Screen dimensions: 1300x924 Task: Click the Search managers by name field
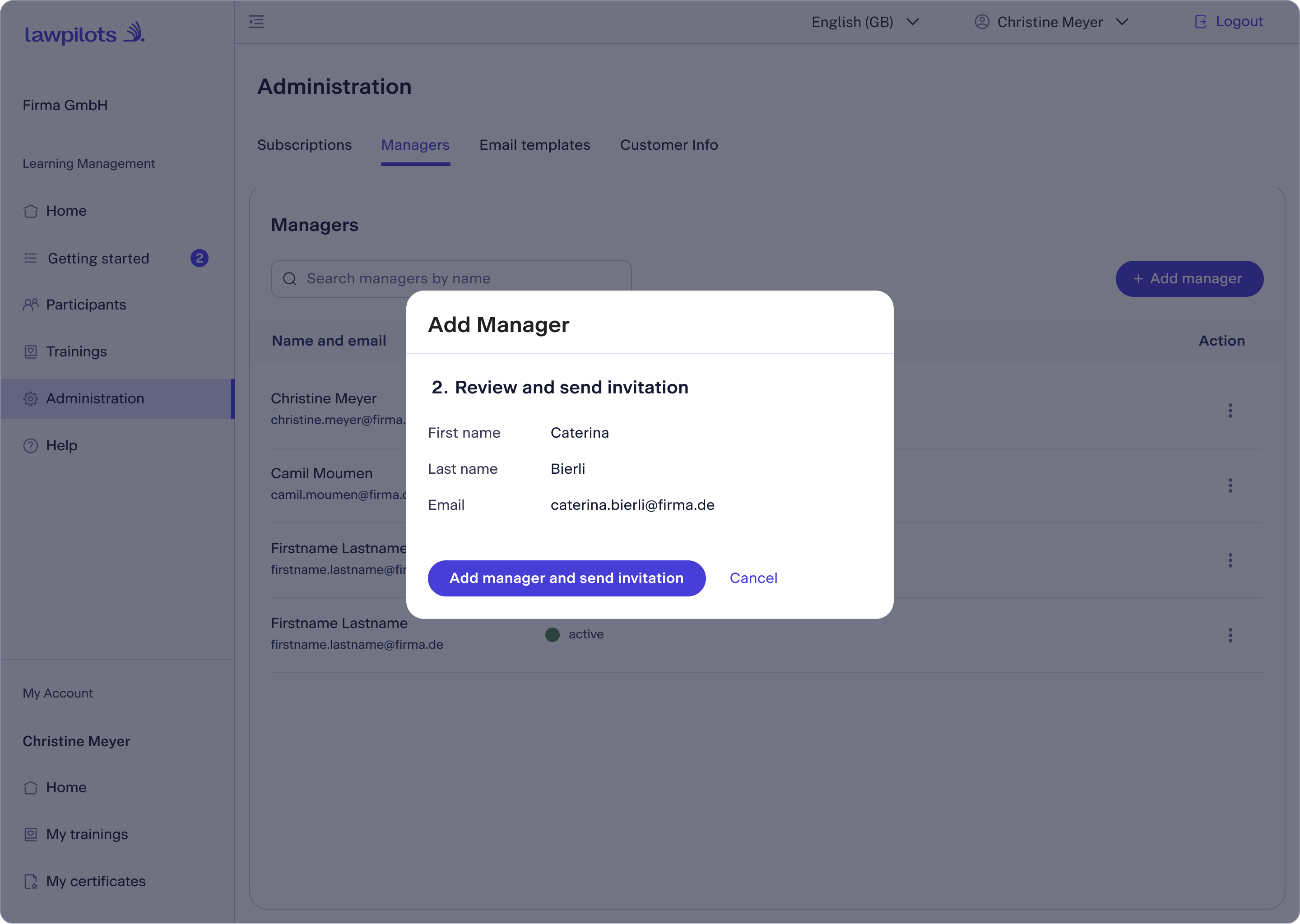pyautogui.click(x=451, y=279)
